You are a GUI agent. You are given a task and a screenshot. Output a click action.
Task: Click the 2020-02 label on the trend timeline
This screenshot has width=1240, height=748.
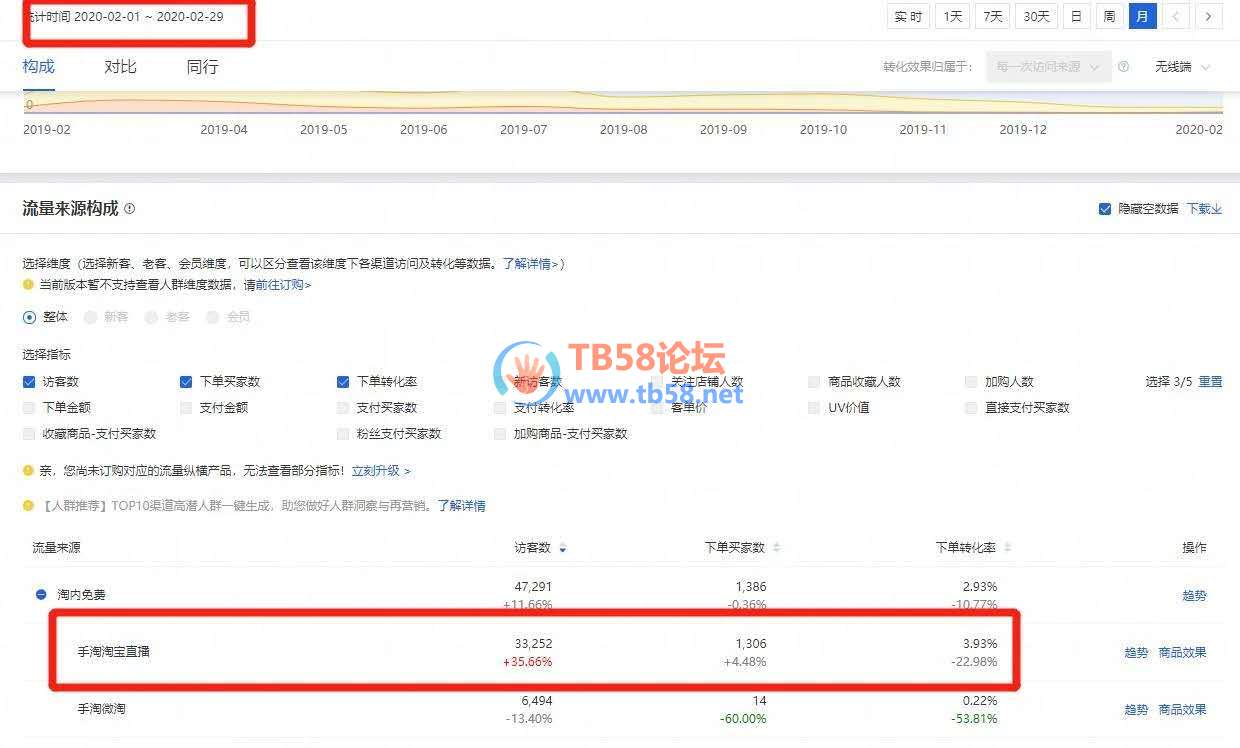point(1198,130)
